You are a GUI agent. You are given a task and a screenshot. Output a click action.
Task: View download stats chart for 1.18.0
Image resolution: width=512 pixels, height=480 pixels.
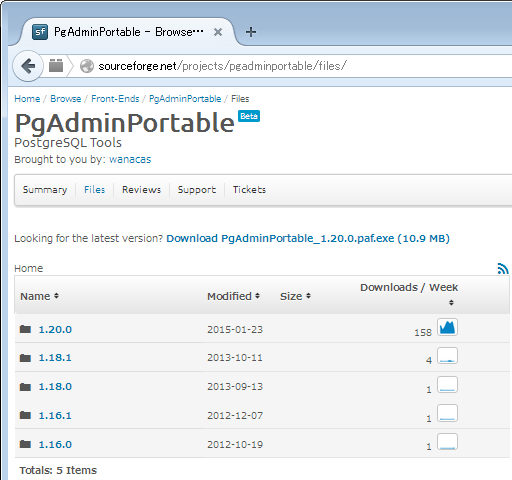tap(447, 385)
